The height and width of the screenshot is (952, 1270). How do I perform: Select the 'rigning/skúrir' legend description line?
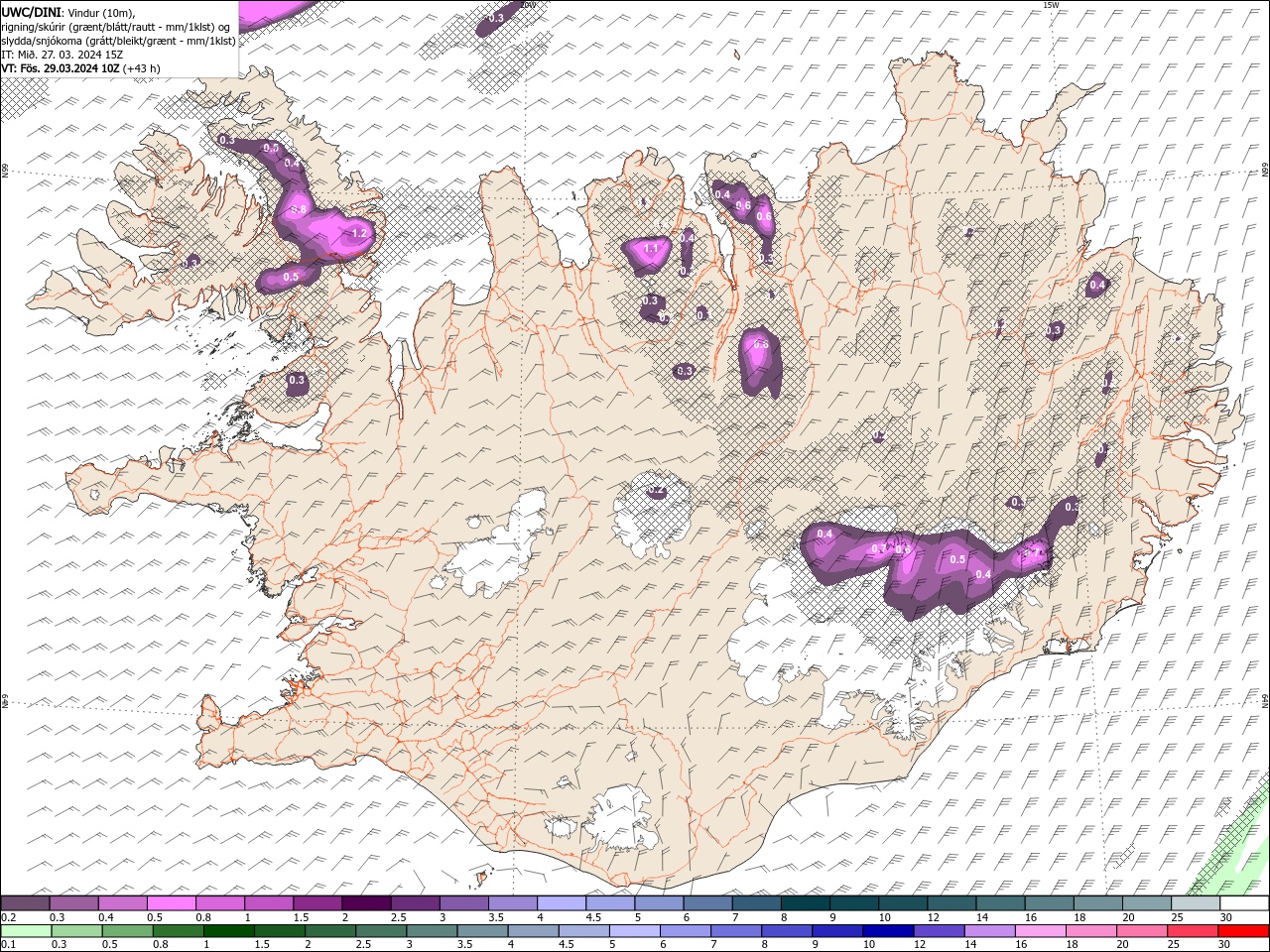point(117,26)
